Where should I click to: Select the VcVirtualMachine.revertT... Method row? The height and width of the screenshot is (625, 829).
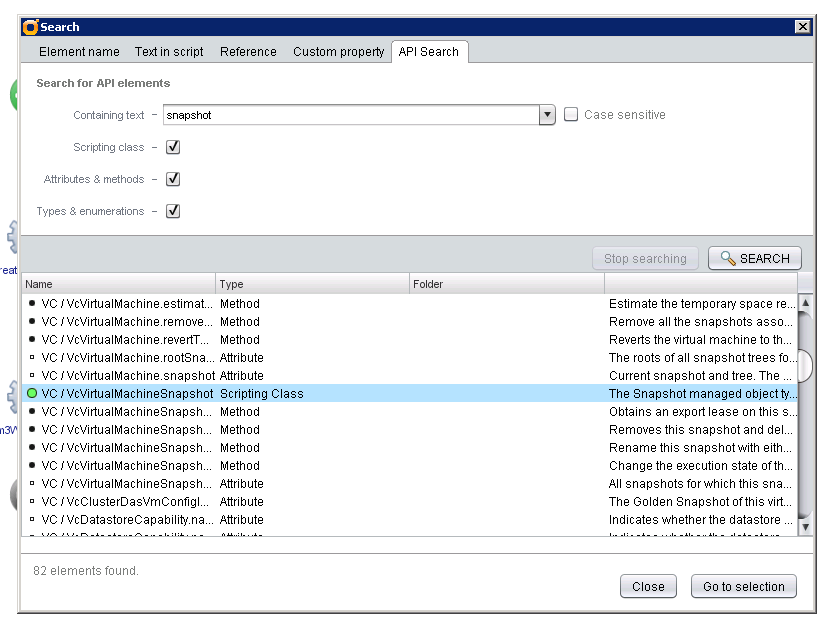point(409,339)
